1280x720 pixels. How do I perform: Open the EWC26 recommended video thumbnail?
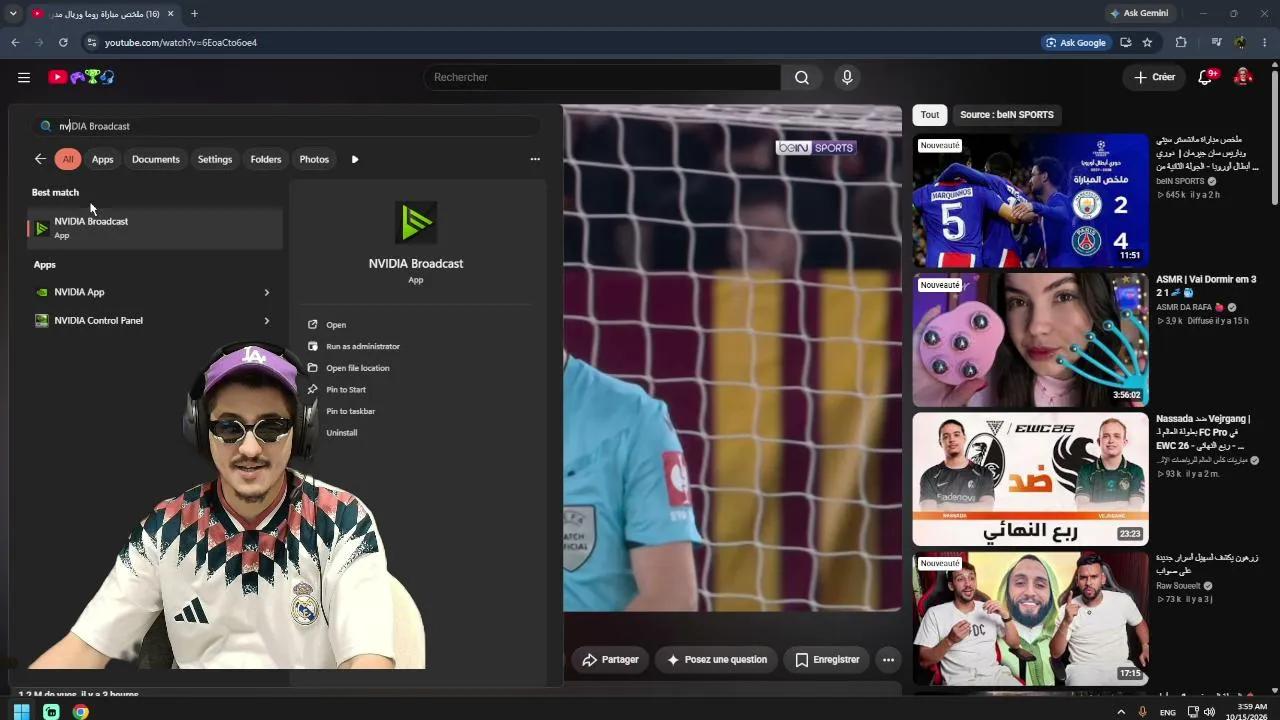tap(1030, 479)
